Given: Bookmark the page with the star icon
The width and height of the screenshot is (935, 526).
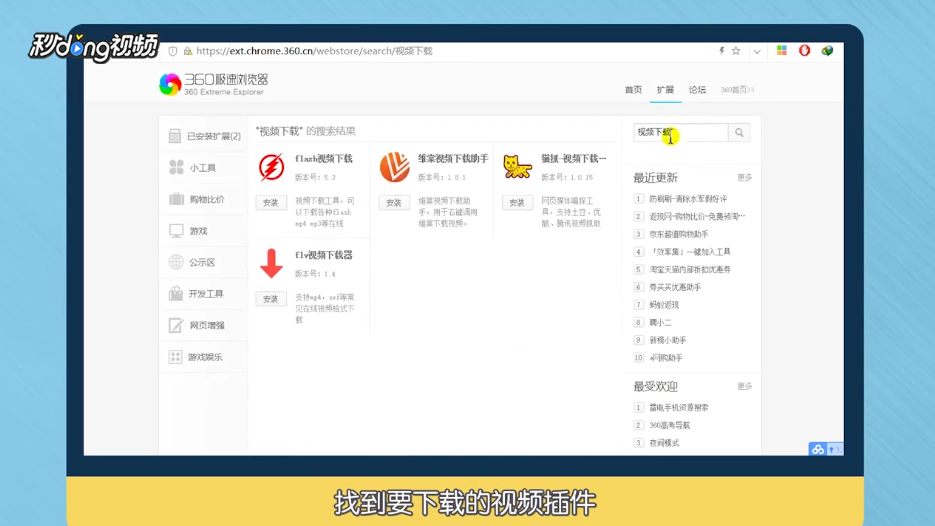Looking at the screenshot, I should click(736, 51).
